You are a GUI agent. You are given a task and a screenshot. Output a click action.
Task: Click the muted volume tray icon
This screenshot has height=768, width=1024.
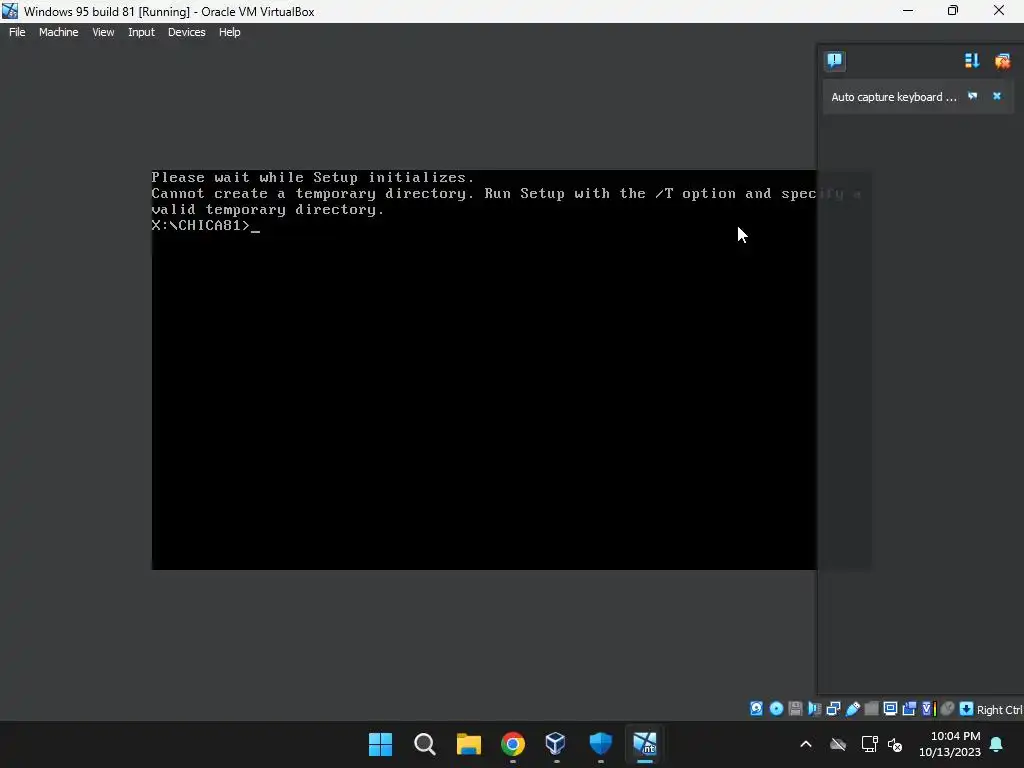click(x=895, y=744)
